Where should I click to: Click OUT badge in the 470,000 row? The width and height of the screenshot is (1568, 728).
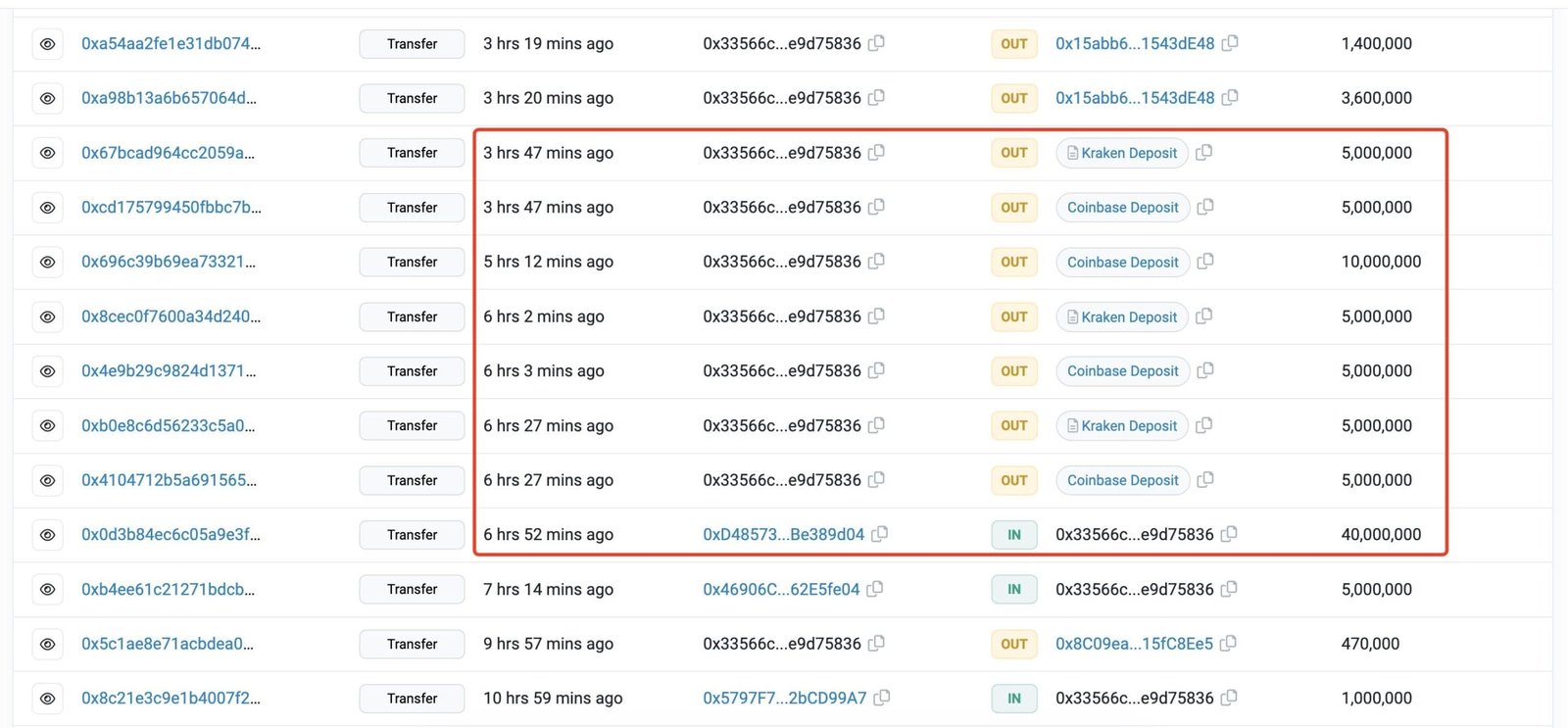click(x=1014, y=644)
